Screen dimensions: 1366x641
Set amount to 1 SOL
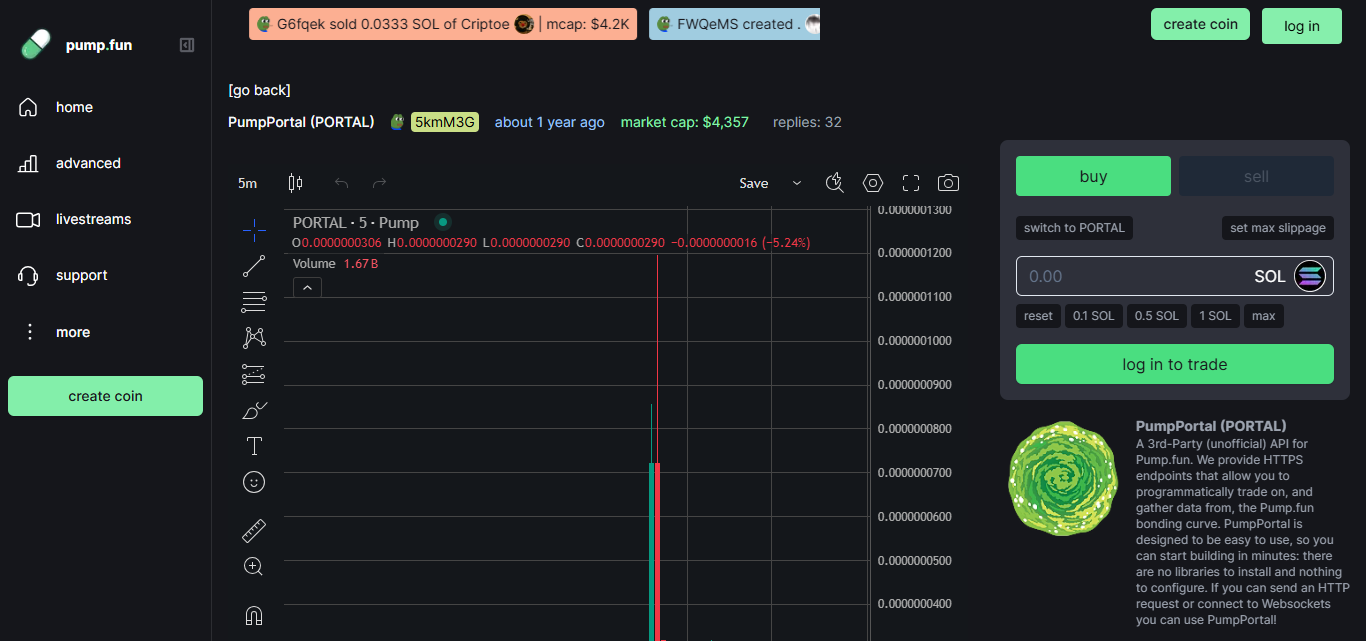pyautogui.click(x=1214, y=316)
